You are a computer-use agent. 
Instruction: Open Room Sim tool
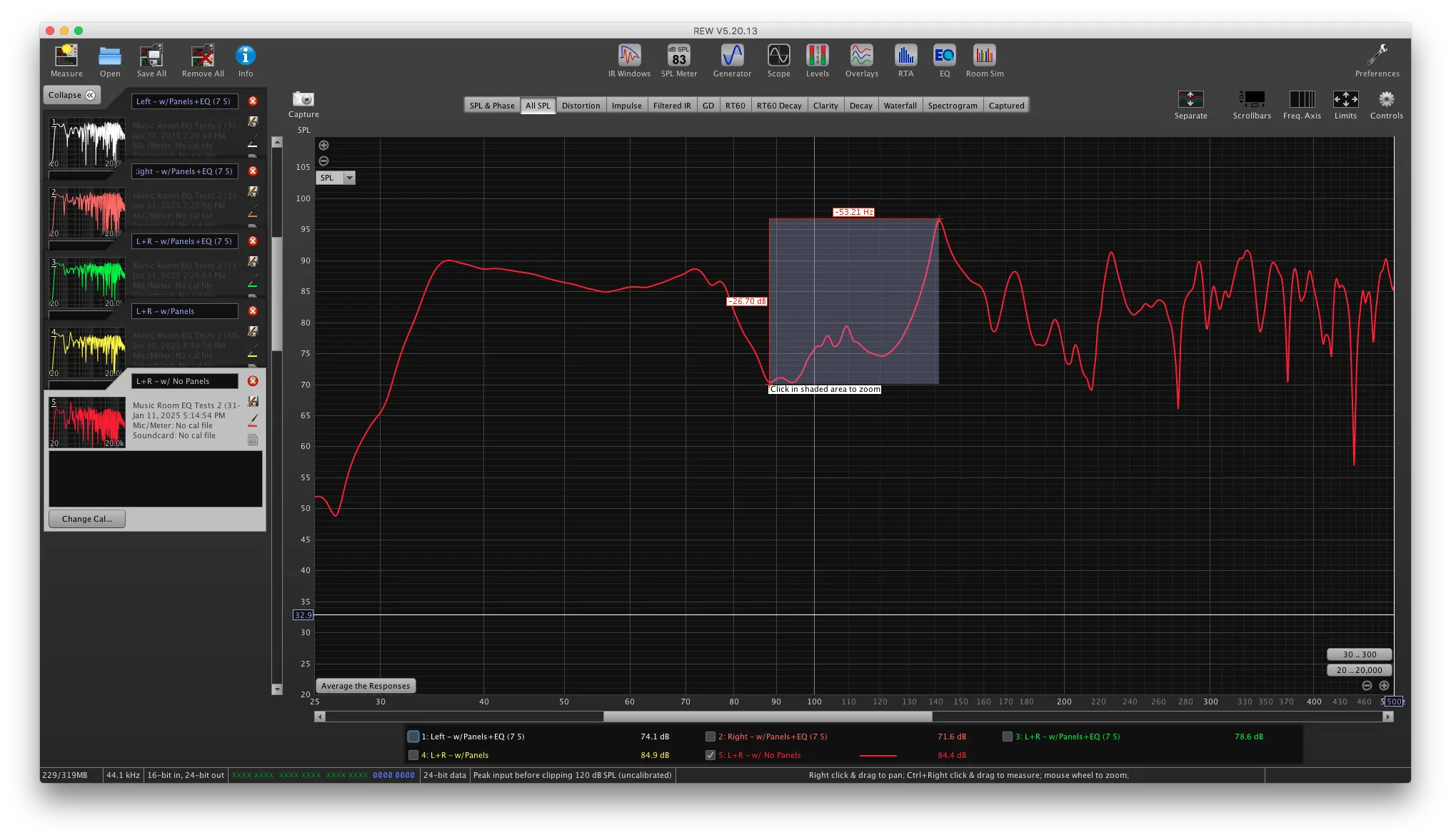click(x=984, y=56)
